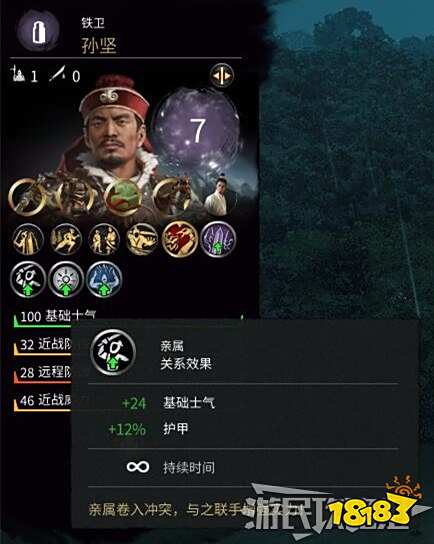
Task: Click the grey compass buff icon
Action: [66, 280]
